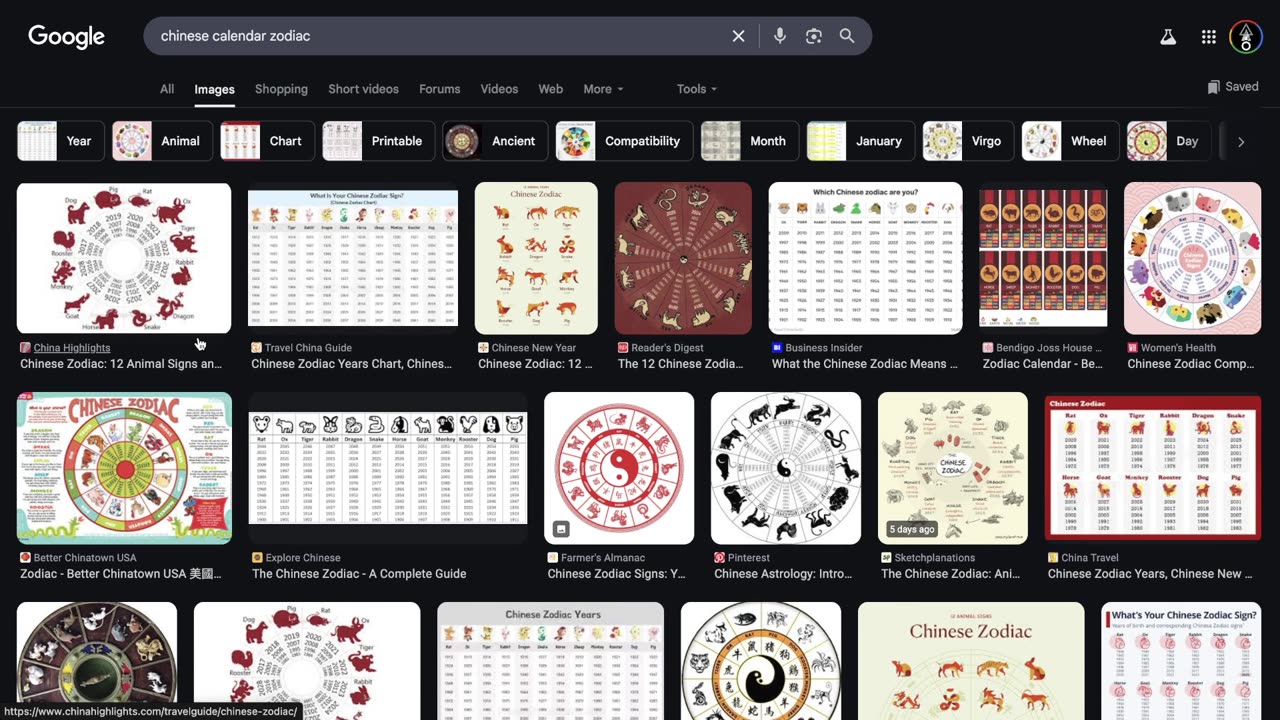The image size is (1280, 720).
Task: Open Chinese Zodiac Signs: Y... title link
Action: (617, 574)
